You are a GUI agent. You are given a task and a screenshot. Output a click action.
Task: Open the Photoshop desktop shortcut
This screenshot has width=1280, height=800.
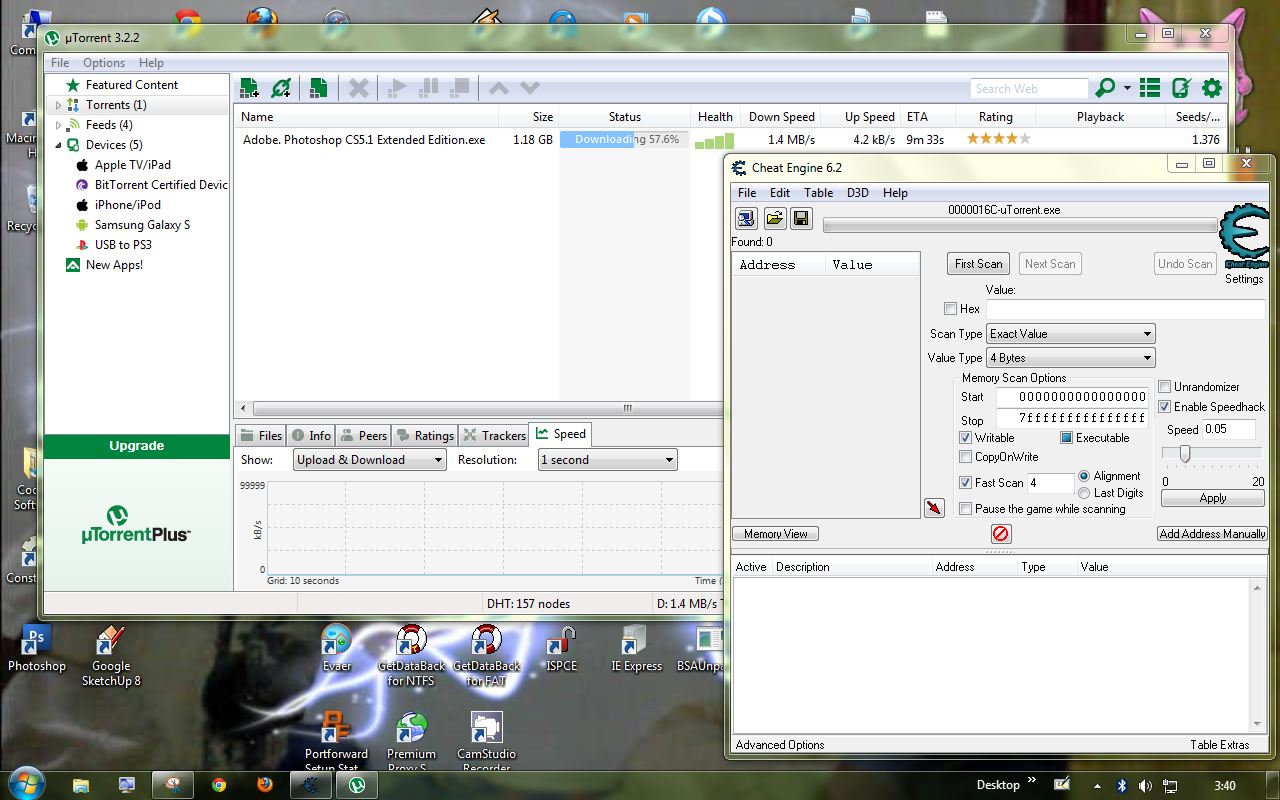pos(37,648)
